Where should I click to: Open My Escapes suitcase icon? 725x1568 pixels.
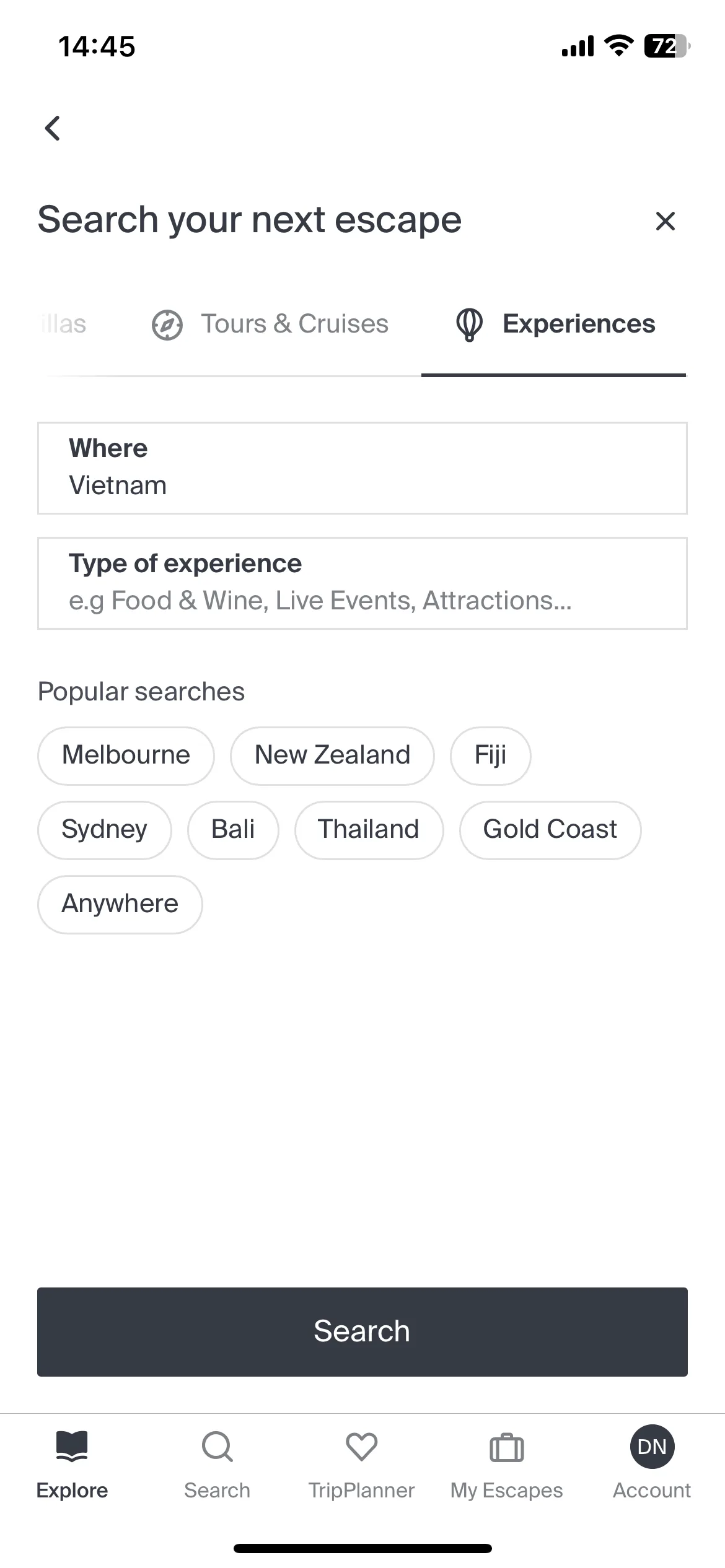click(x=507, y=1447)
